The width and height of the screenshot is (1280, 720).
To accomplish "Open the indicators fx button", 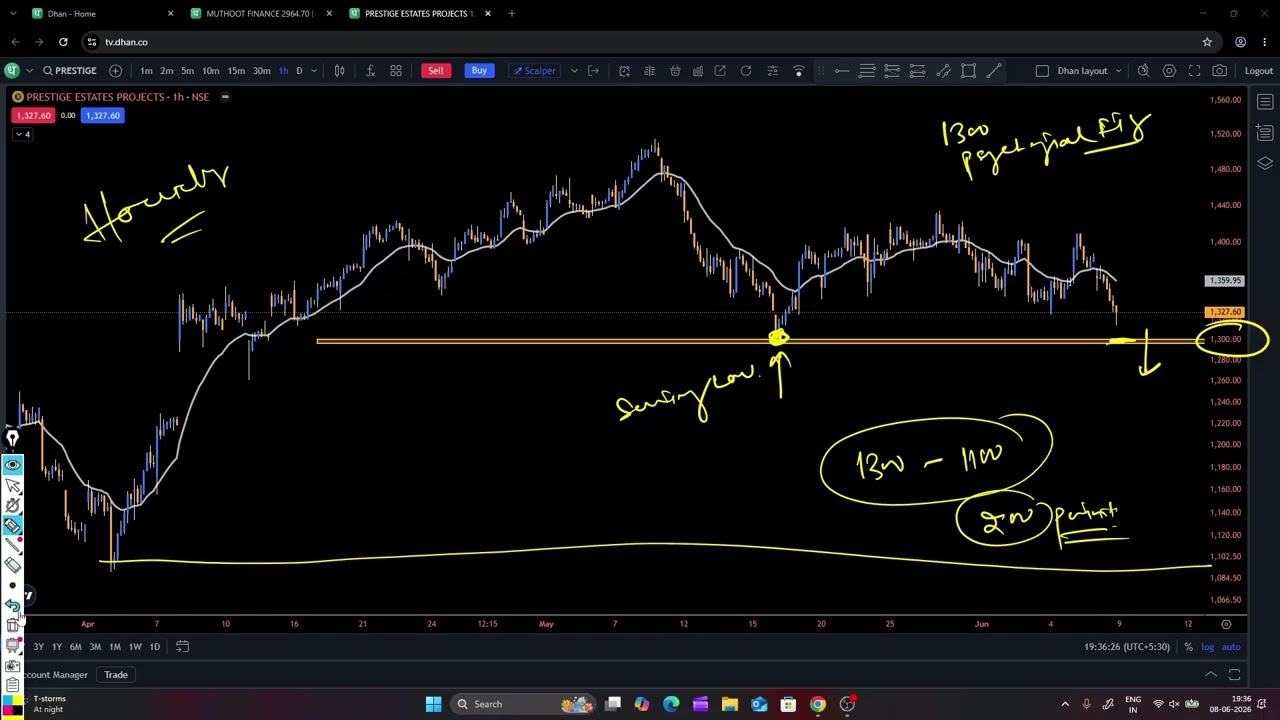I will pyautogui.click(x=370, y=71).
